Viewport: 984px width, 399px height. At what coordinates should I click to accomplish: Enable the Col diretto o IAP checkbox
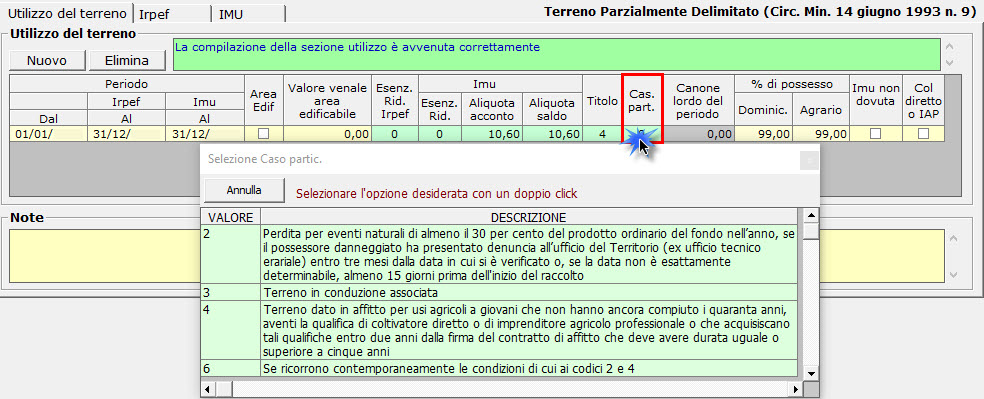coord(923,133)
